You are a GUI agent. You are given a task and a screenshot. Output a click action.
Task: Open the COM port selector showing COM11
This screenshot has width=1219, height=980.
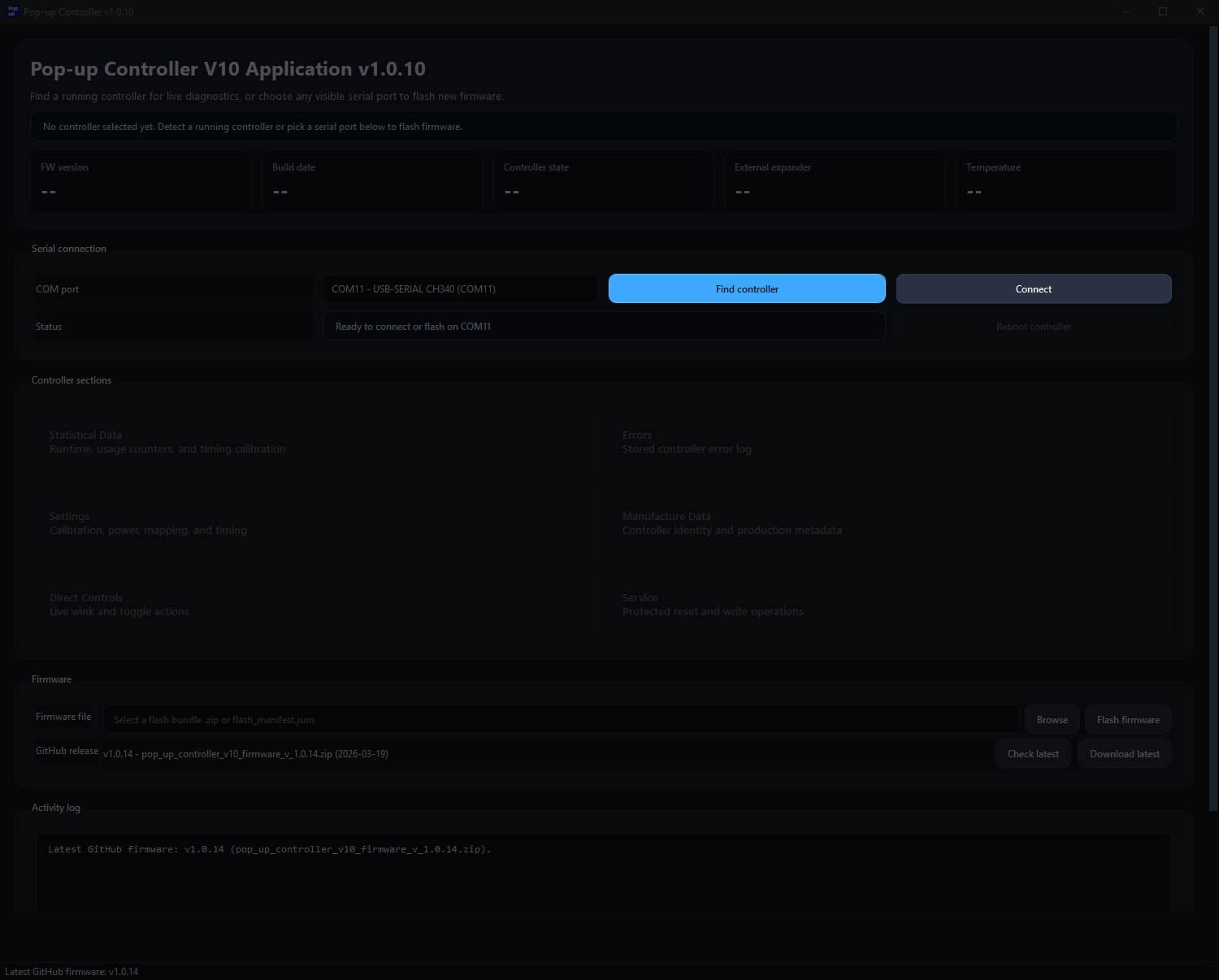(x=460, y=288)
